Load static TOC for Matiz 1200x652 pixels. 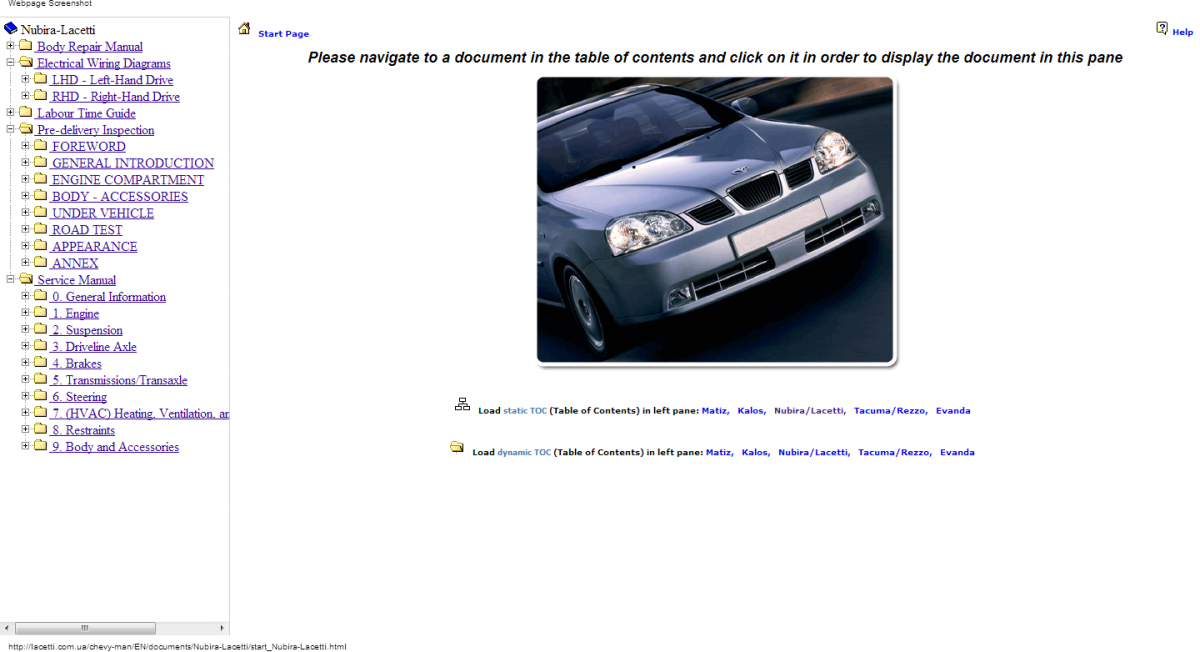pos(714,411)
